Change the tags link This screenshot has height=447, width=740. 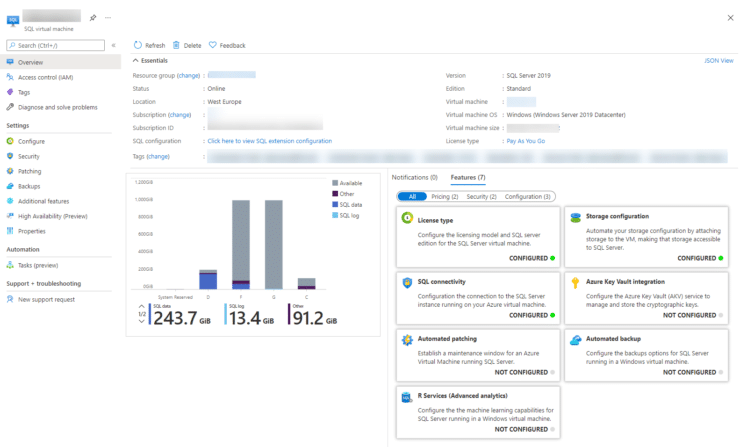(x=158, y=157)
